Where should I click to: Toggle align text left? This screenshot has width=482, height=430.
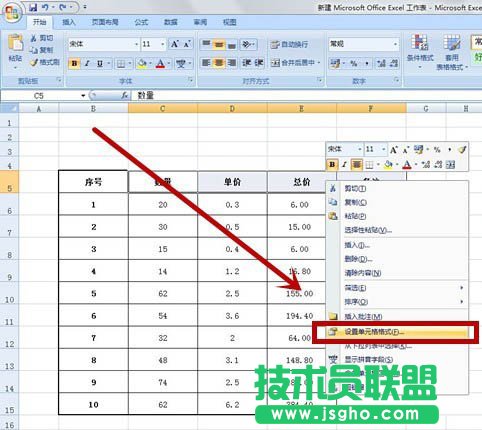(206, 63)
